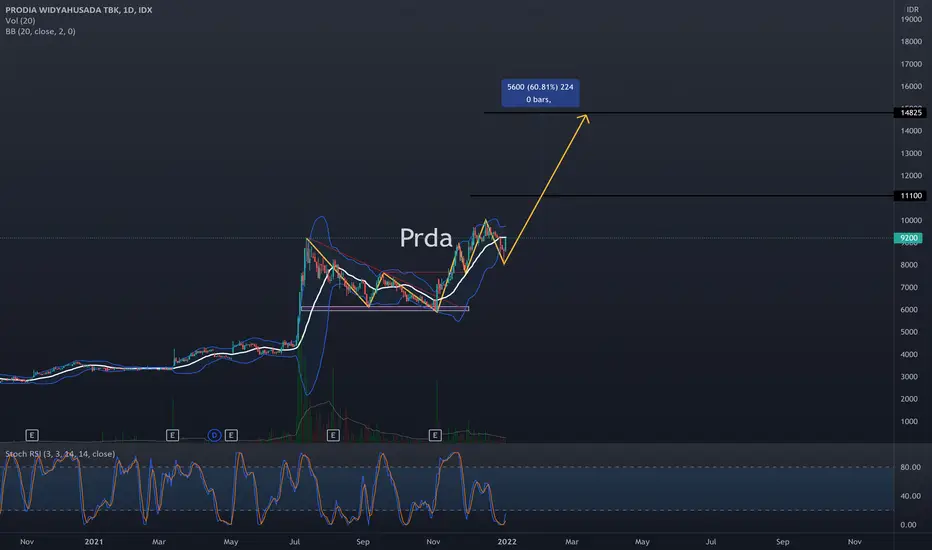Click the IDR currency label

pos(912,10)
